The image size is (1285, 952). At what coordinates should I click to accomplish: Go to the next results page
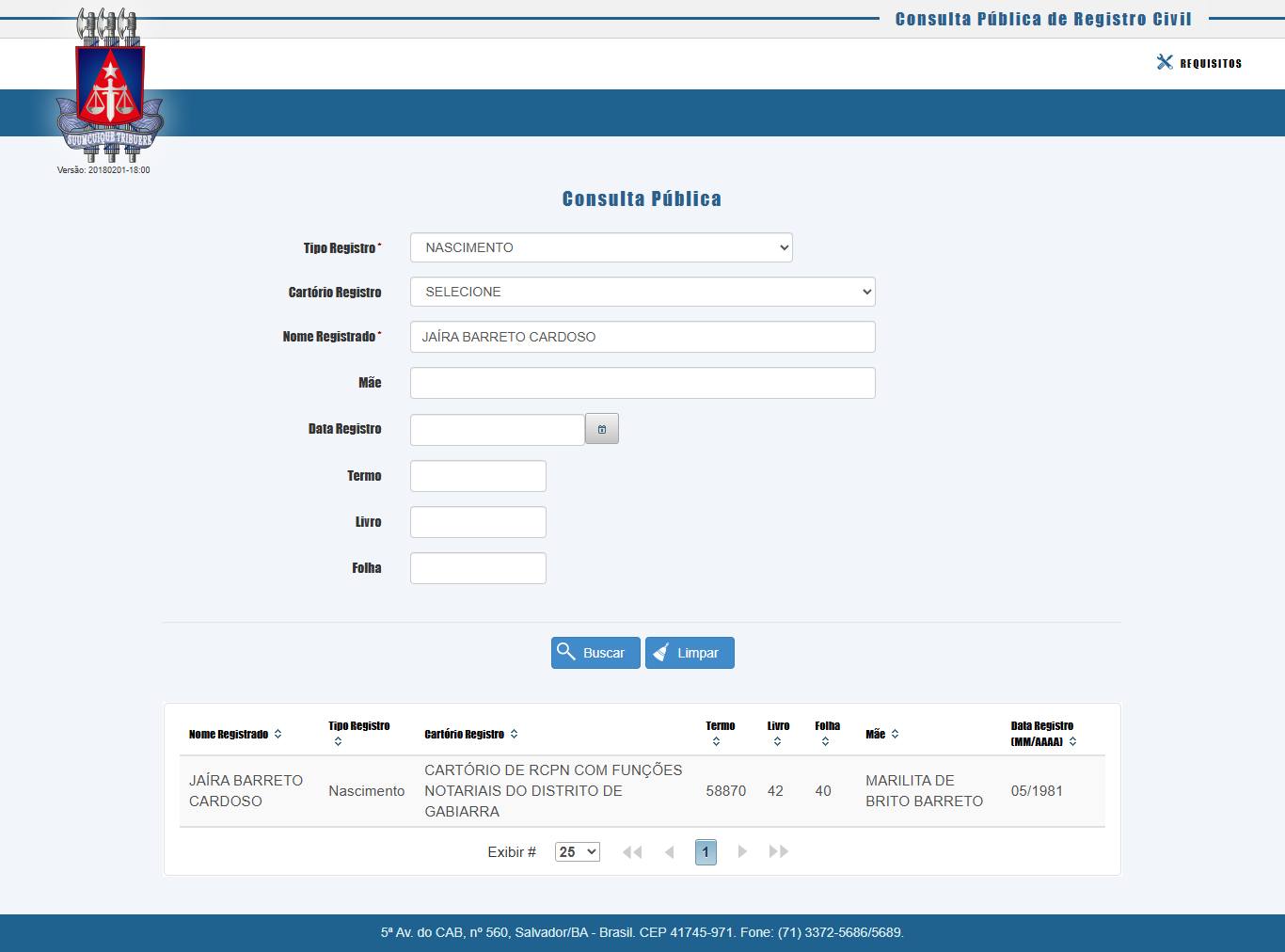pyautogui.click(x=742, y=852)
